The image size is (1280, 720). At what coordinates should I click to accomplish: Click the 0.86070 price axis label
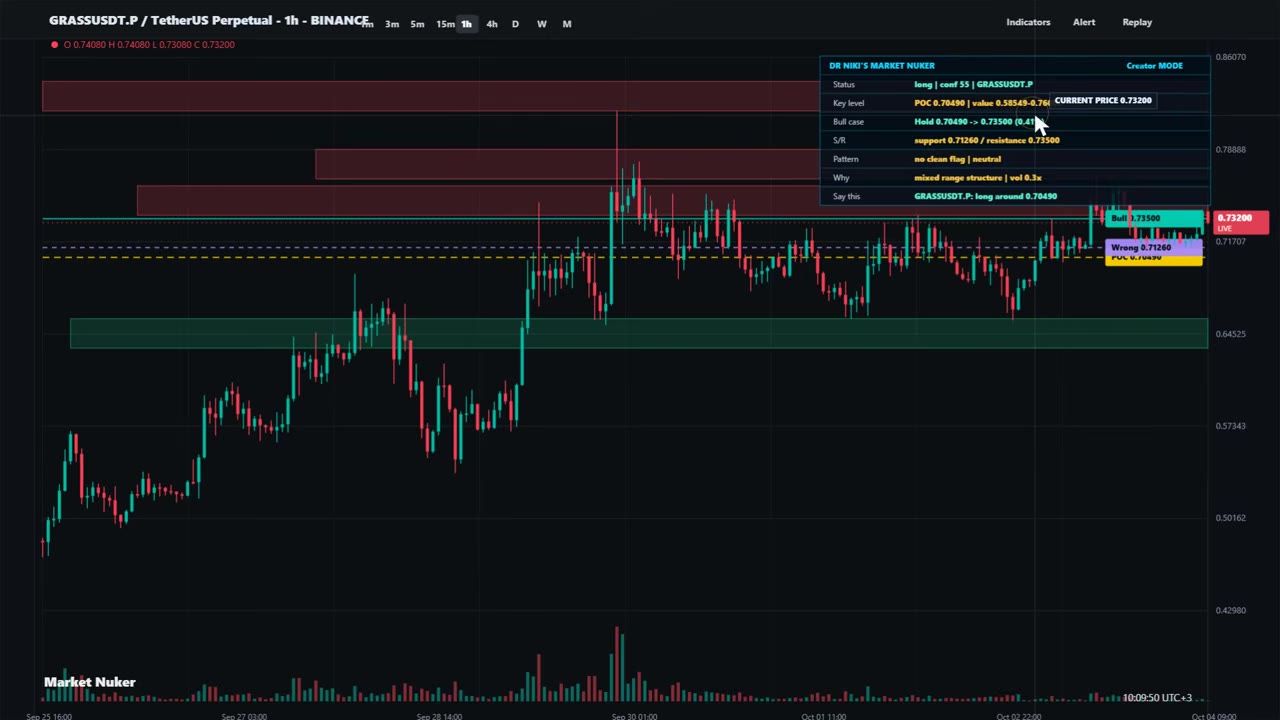(1231, 57)
